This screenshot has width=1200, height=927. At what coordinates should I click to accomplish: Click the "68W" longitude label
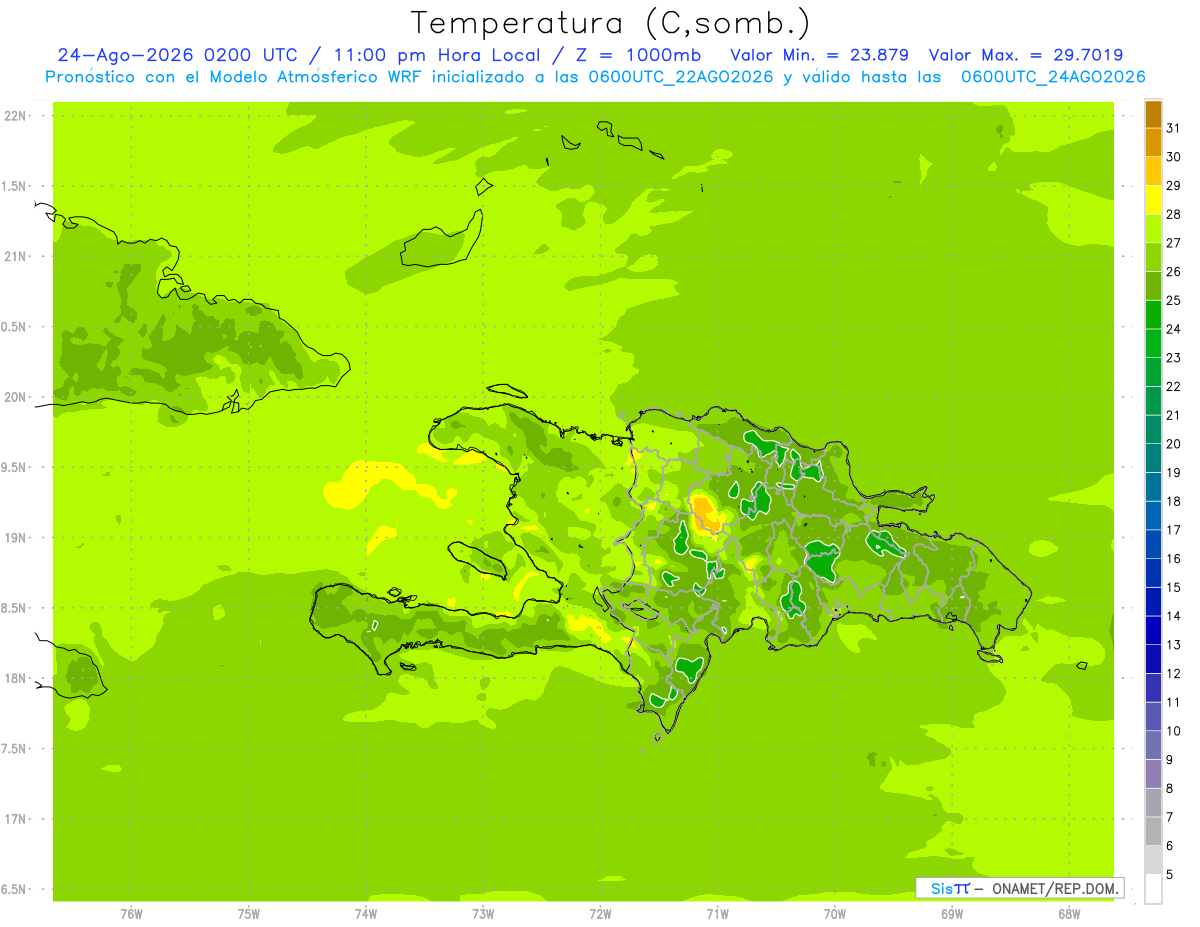(1069, 914)
